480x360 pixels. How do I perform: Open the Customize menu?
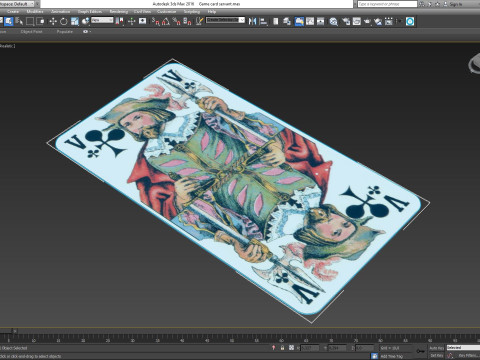(166, 12)
